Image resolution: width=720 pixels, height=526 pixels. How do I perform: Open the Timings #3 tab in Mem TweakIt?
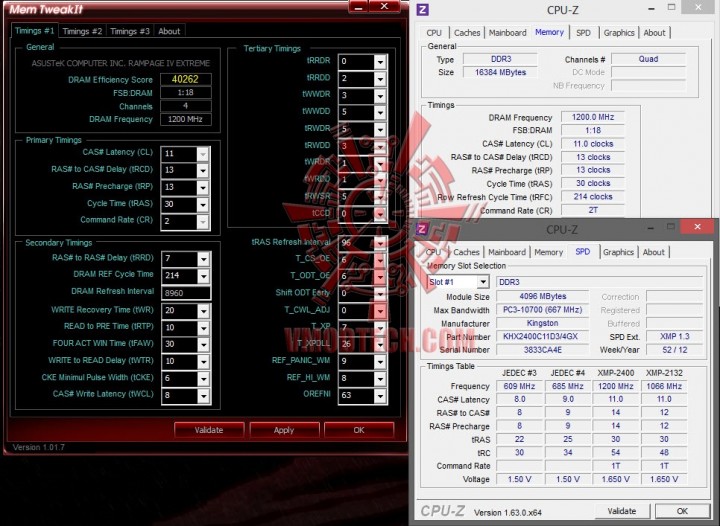(x=130, y=31)
